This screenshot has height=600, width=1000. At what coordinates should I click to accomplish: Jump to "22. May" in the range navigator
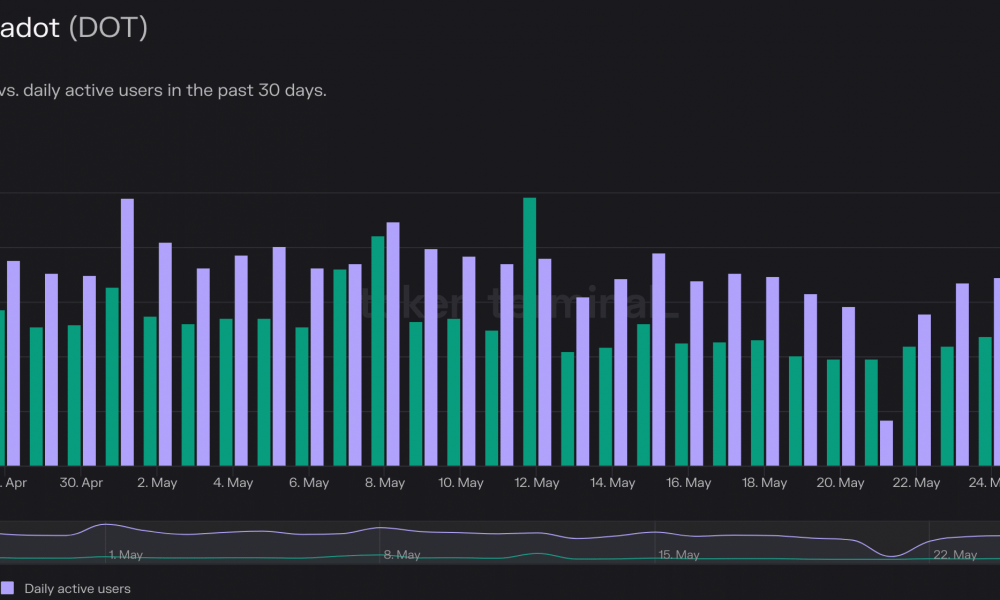click(x=955, y=555)
